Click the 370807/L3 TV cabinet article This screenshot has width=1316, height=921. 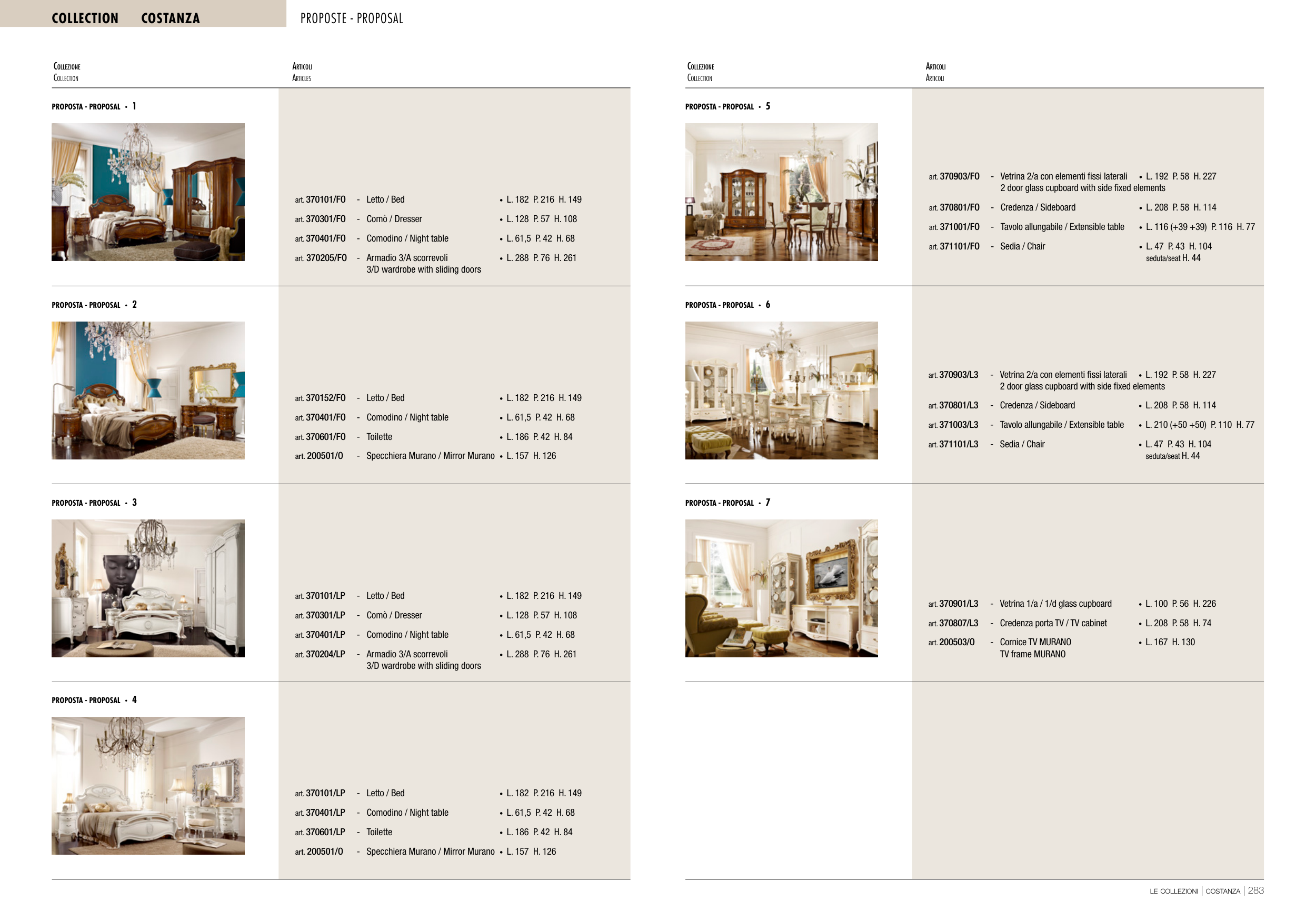[x=958, y=623]
